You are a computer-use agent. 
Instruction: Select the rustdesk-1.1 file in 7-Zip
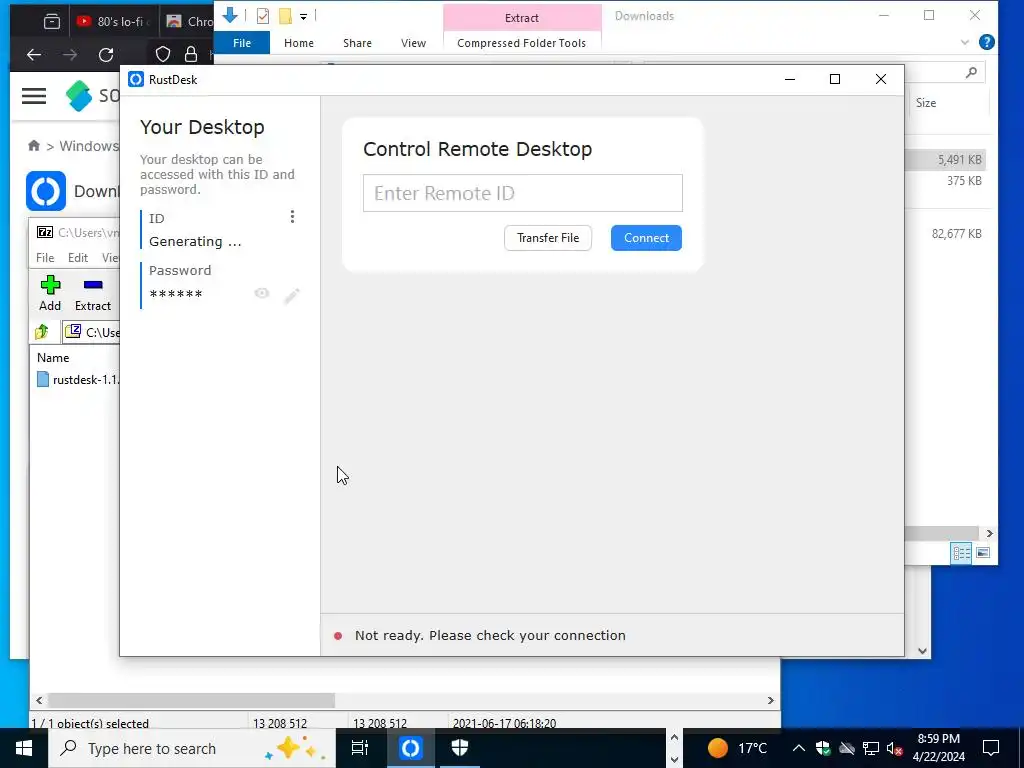(78, 380)
